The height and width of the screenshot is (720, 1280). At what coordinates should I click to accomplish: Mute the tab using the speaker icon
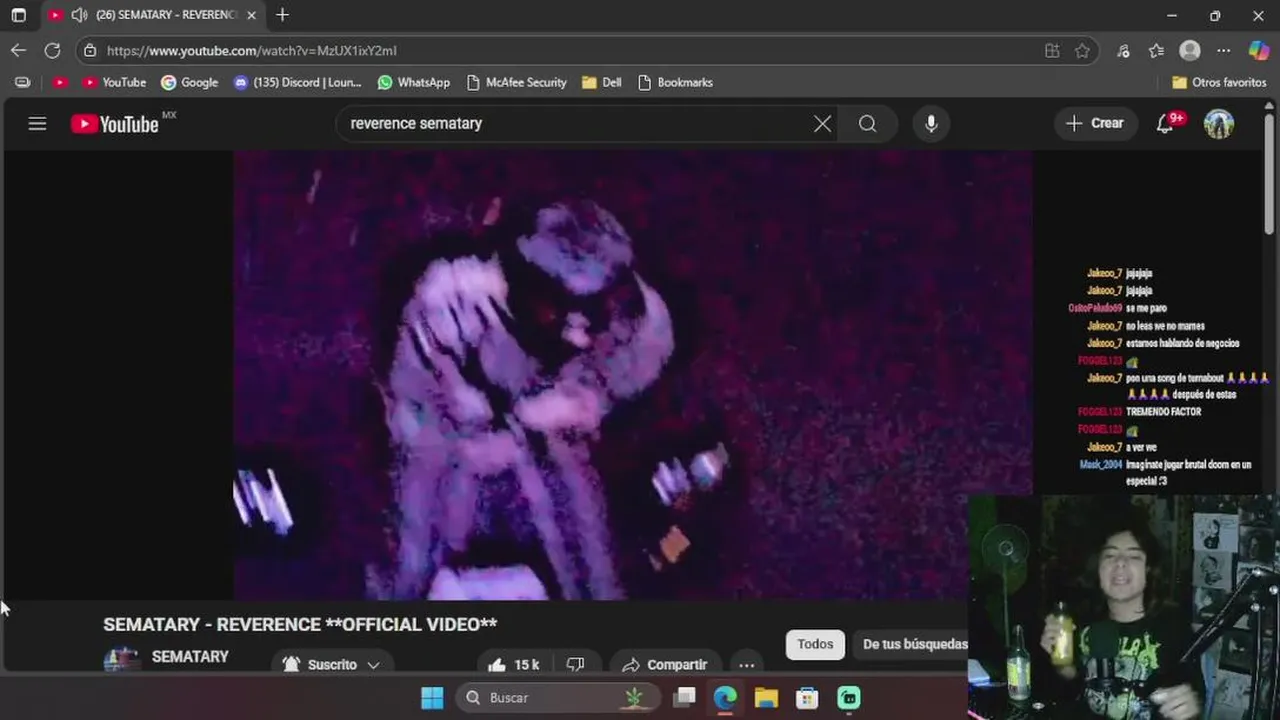pyautogui.click(x=79, y=15)
